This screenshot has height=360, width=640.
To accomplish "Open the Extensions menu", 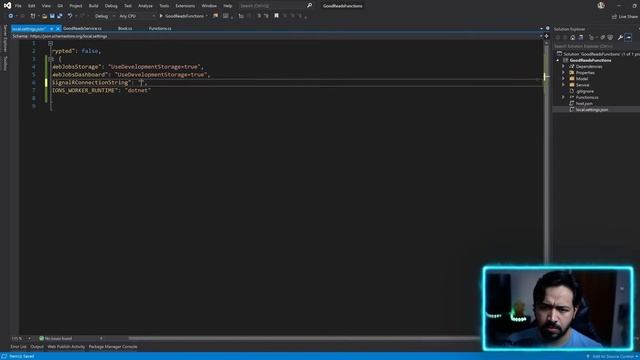I will [185, 6].
